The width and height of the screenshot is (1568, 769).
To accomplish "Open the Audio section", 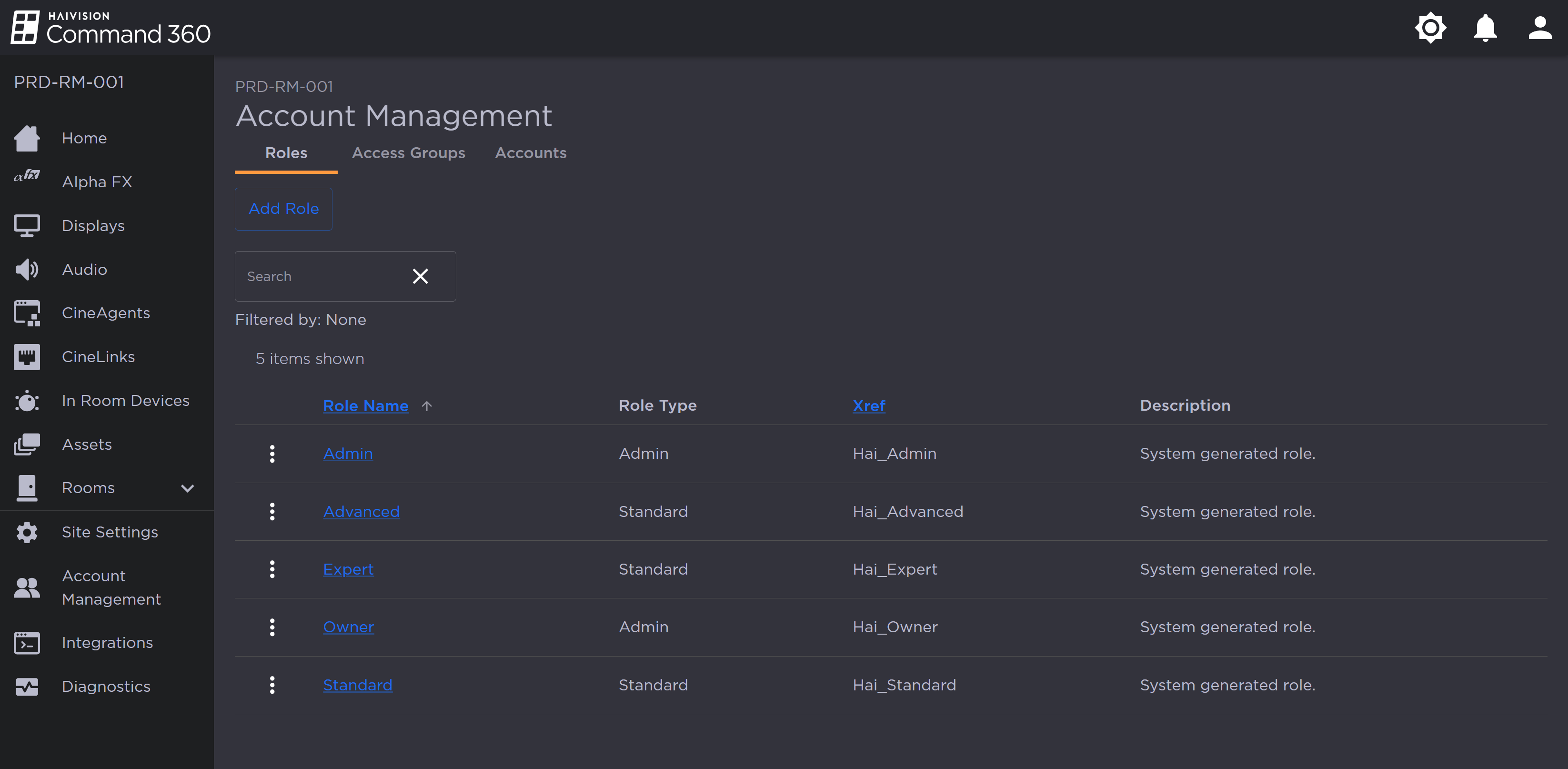I will coord(85,269).
